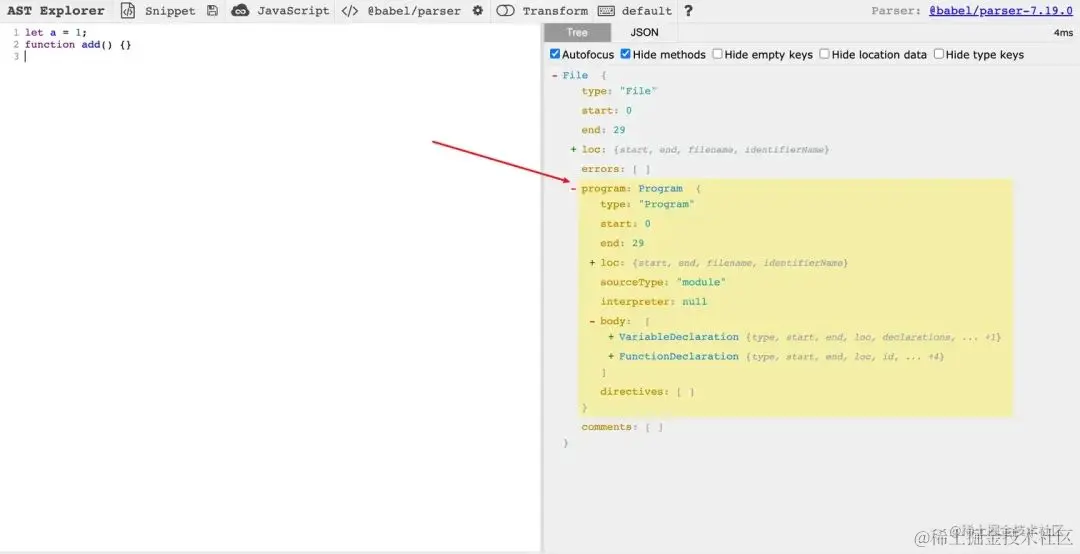Collapse the File root node
Image resolution: width=1080 pixels, height=554 pixels.
pyautogui.click(x=554, y=76)
